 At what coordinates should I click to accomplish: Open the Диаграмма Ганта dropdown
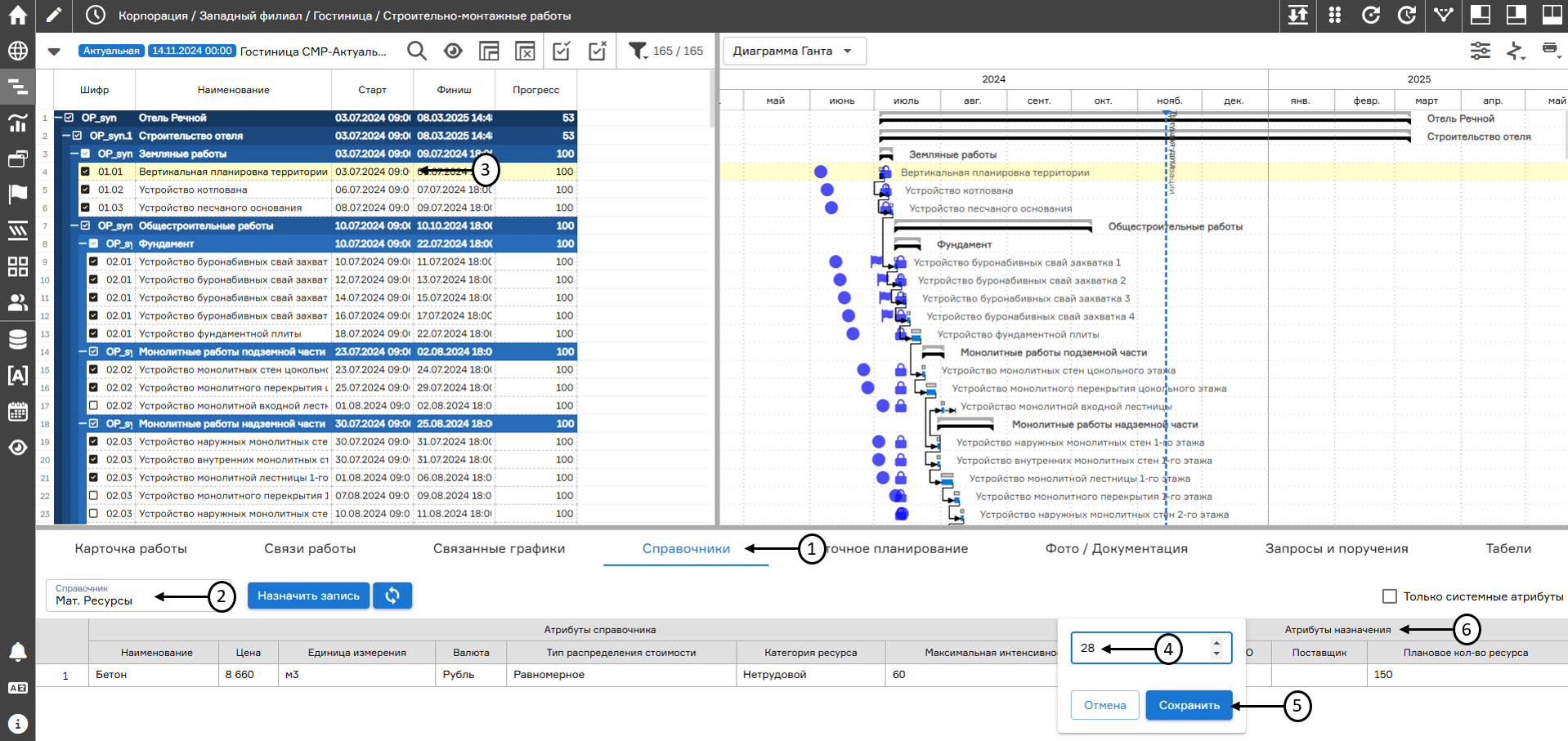794,51
